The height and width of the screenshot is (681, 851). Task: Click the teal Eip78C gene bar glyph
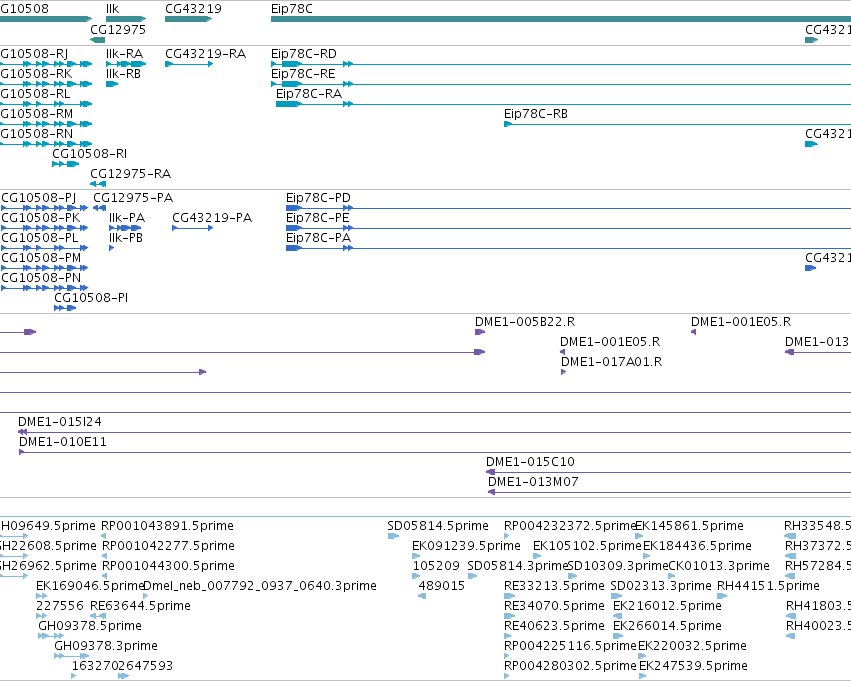tap(561, 19)
